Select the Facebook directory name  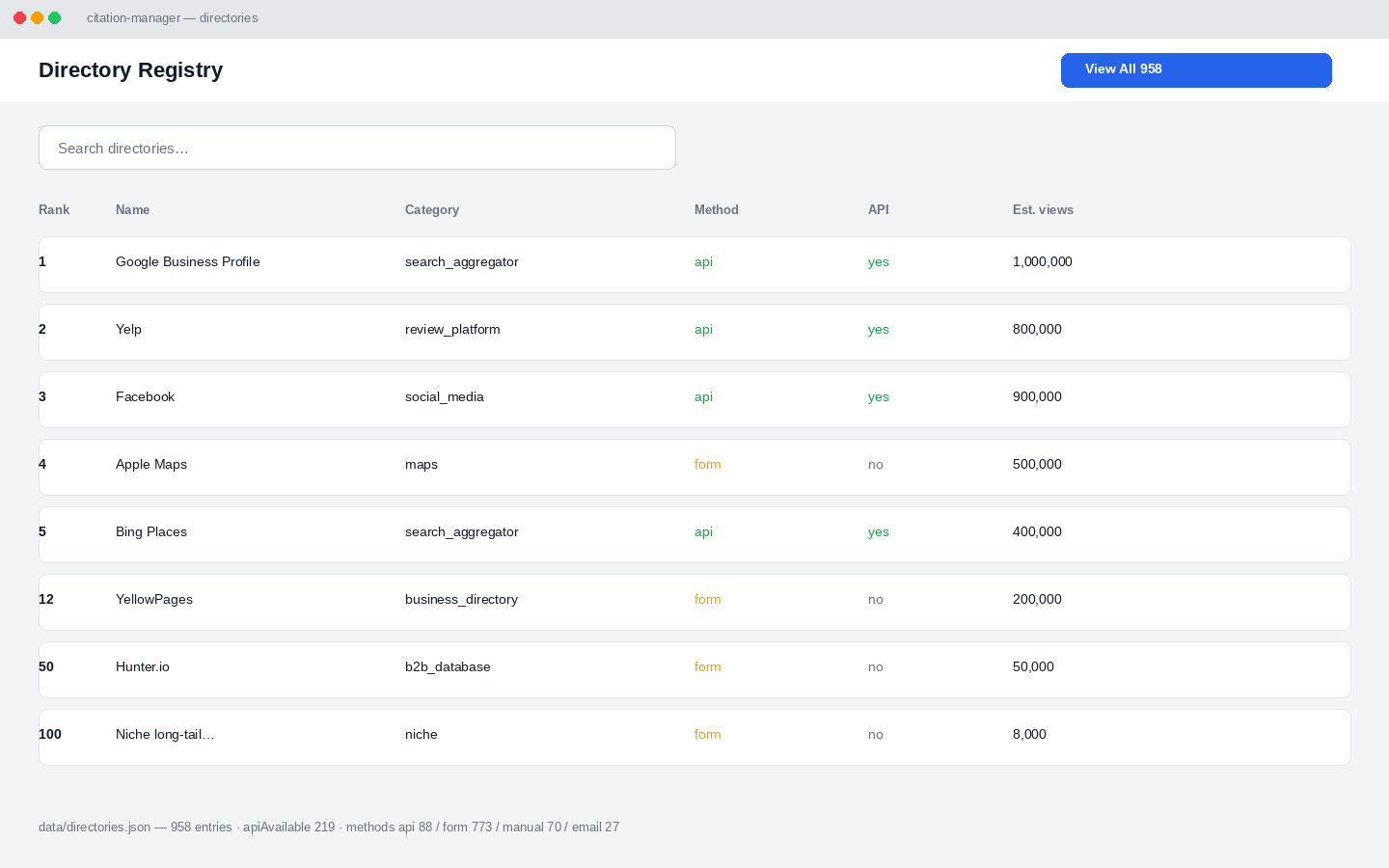click(145, 397)
